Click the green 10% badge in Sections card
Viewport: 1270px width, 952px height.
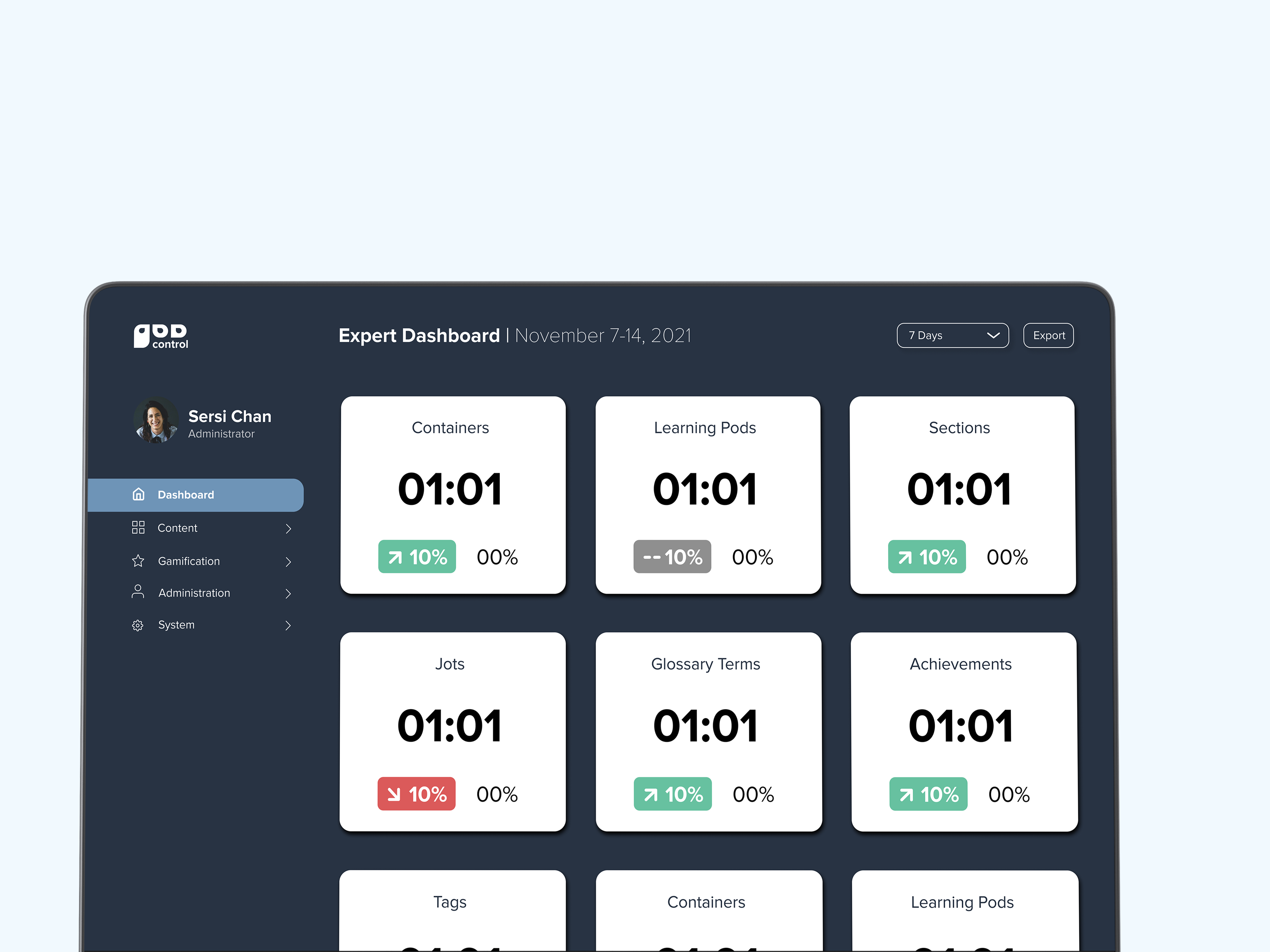coord(927,557)
